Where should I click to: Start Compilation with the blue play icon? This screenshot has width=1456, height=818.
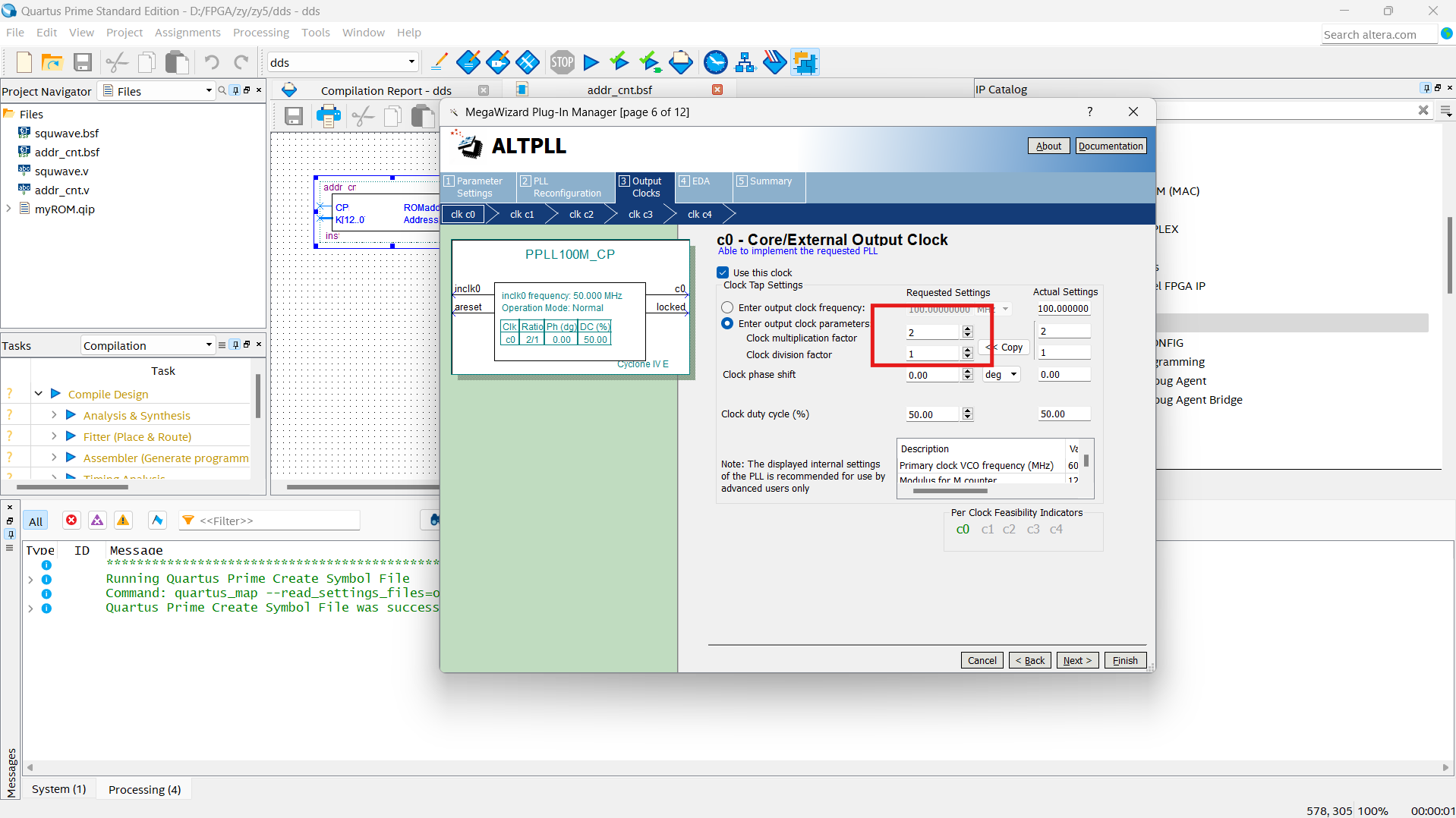[x=591, y=62]
